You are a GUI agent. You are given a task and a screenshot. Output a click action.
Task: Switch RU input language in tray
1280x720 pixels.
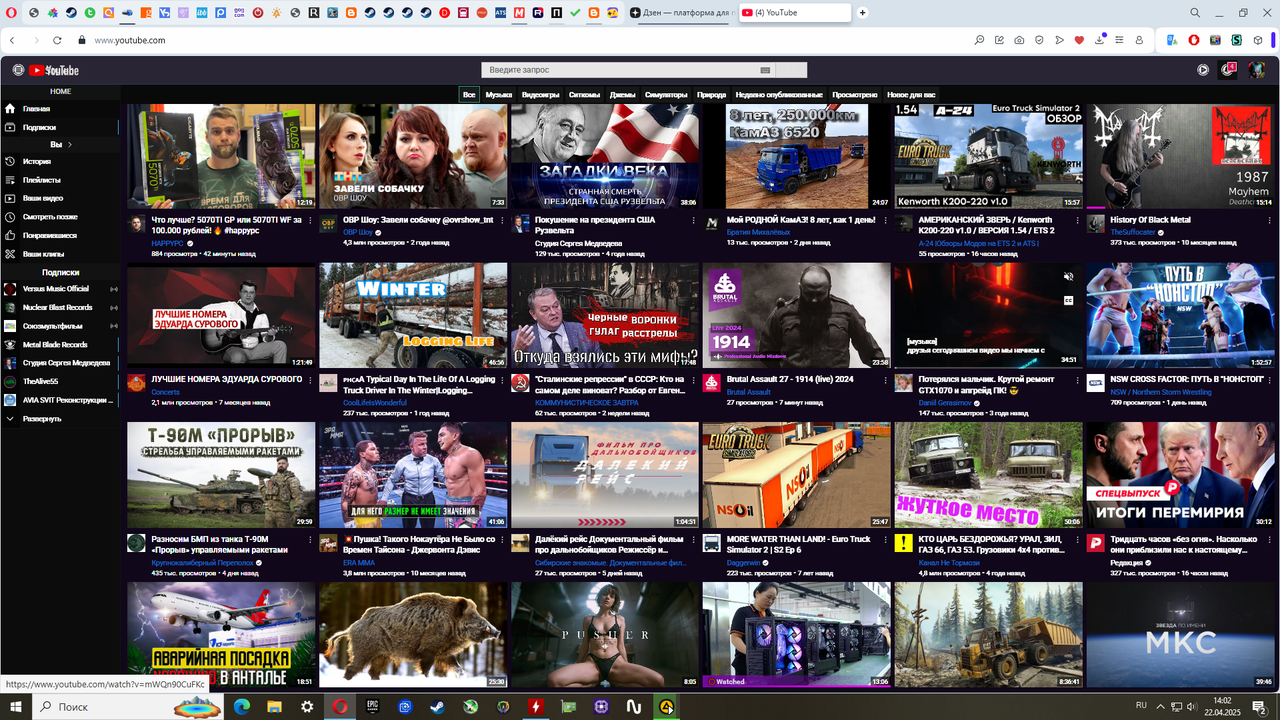coord(1141,706)
